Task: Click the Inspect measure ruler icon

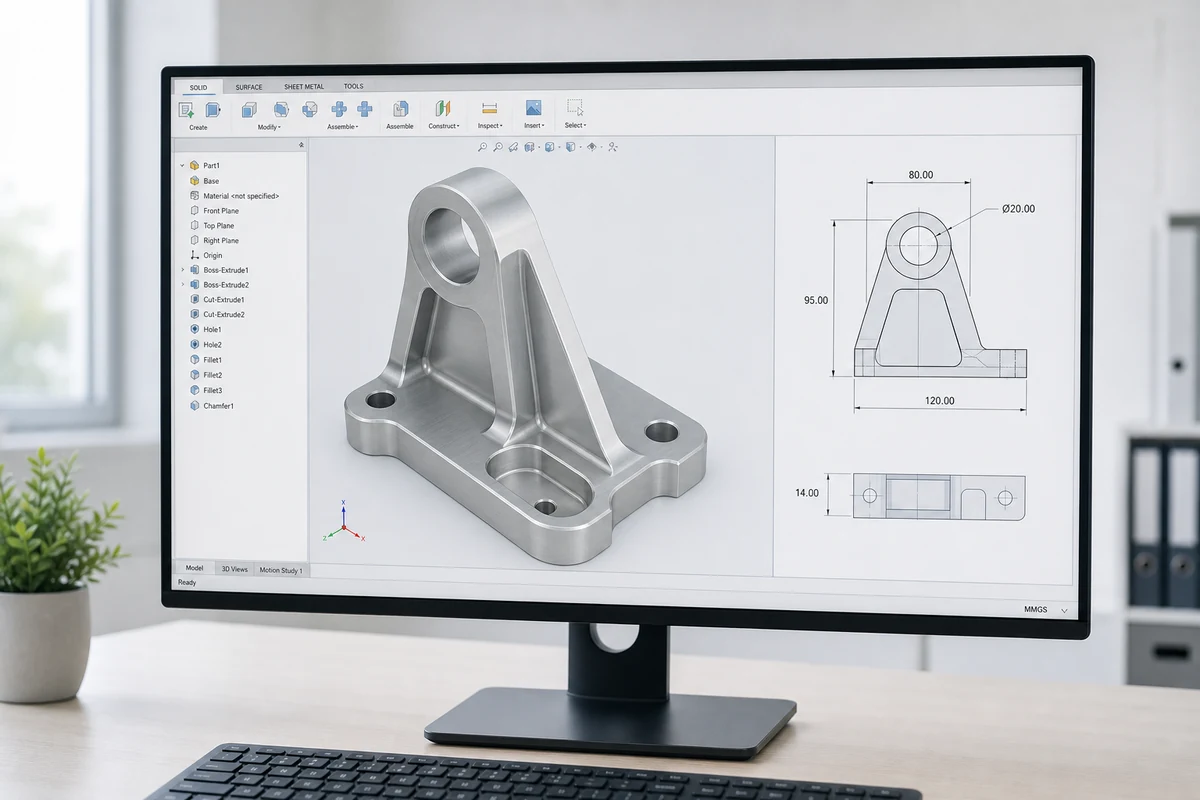Action: tap(489, 108)
